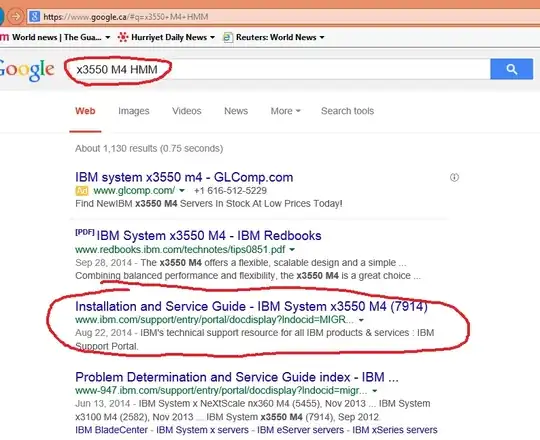Click the x3550 M4 HMM search box
540x440 pixels.
[x=277, y=69]
